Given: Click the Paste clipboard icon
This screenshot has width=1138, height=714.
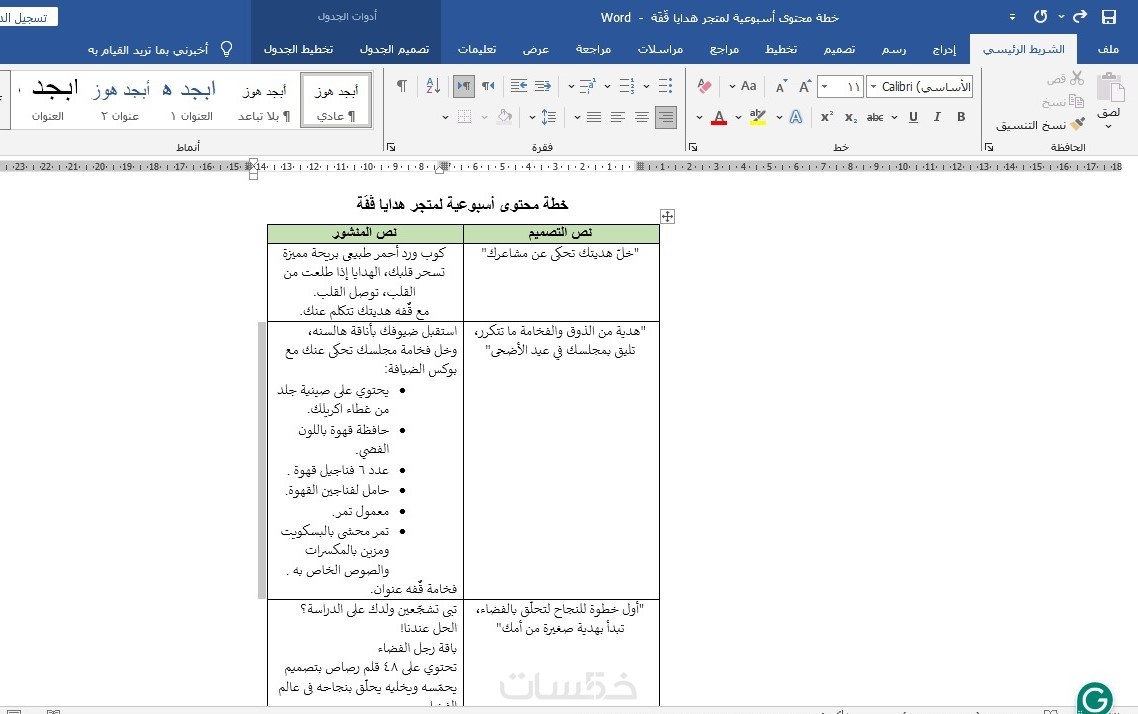Looking at the screenshot, I should click(1110, 89).
